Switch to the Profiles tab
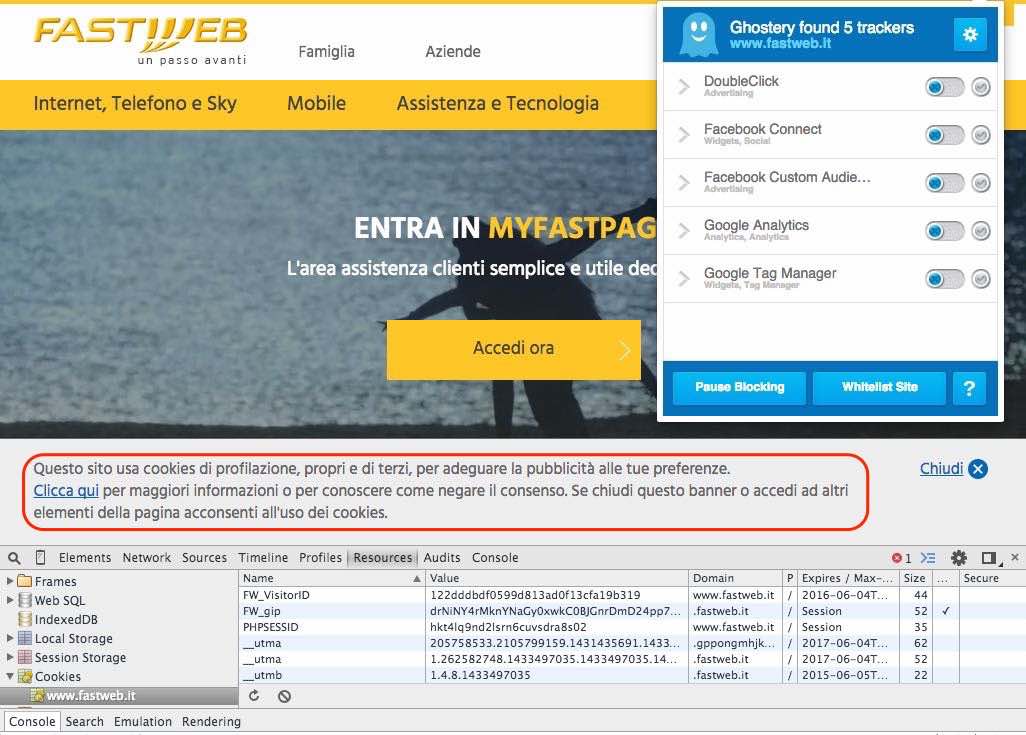 tap(320, 558)
